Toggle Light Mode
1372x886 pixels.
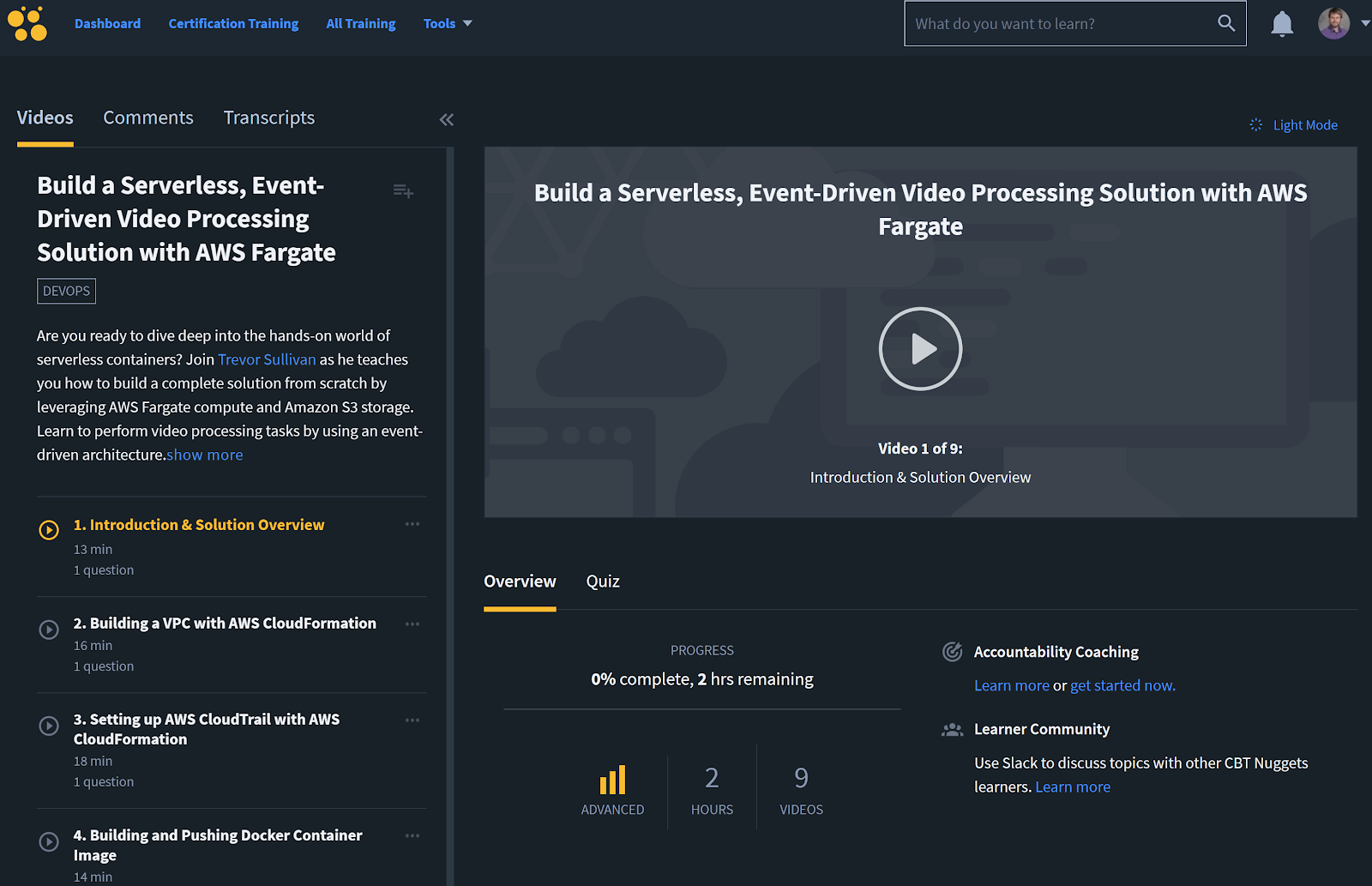click(x=1293, y=125)
